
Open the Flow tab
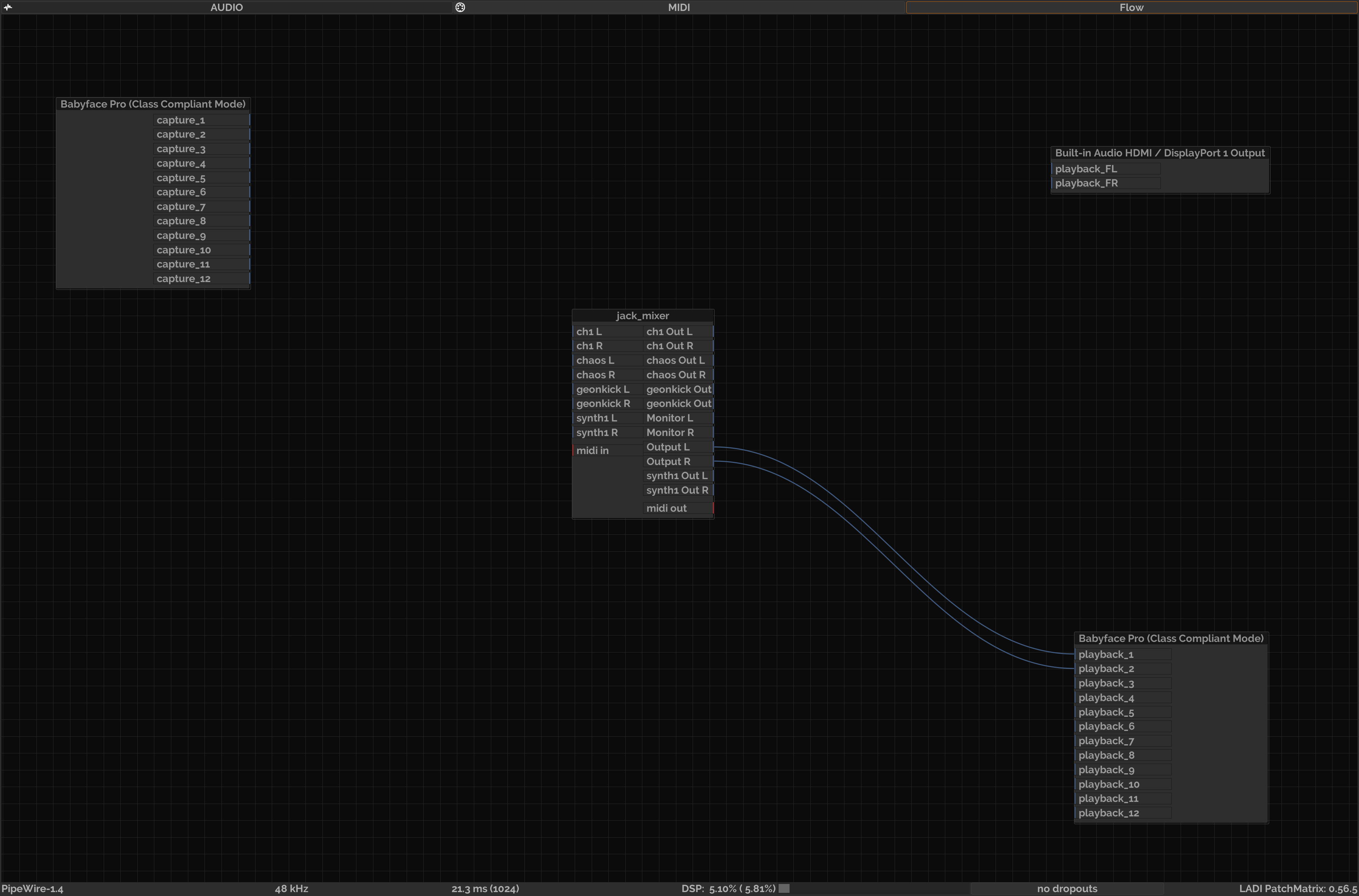[x=1131, y=7]
